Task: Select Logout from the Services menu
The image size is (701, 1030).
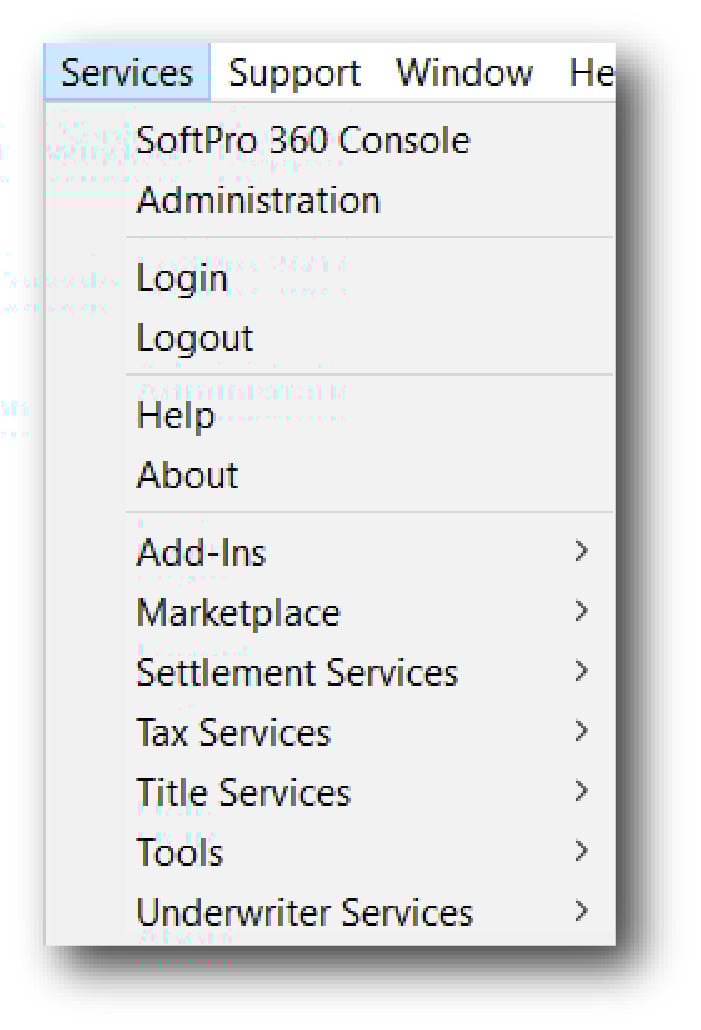Action: [x=193, y=337]
